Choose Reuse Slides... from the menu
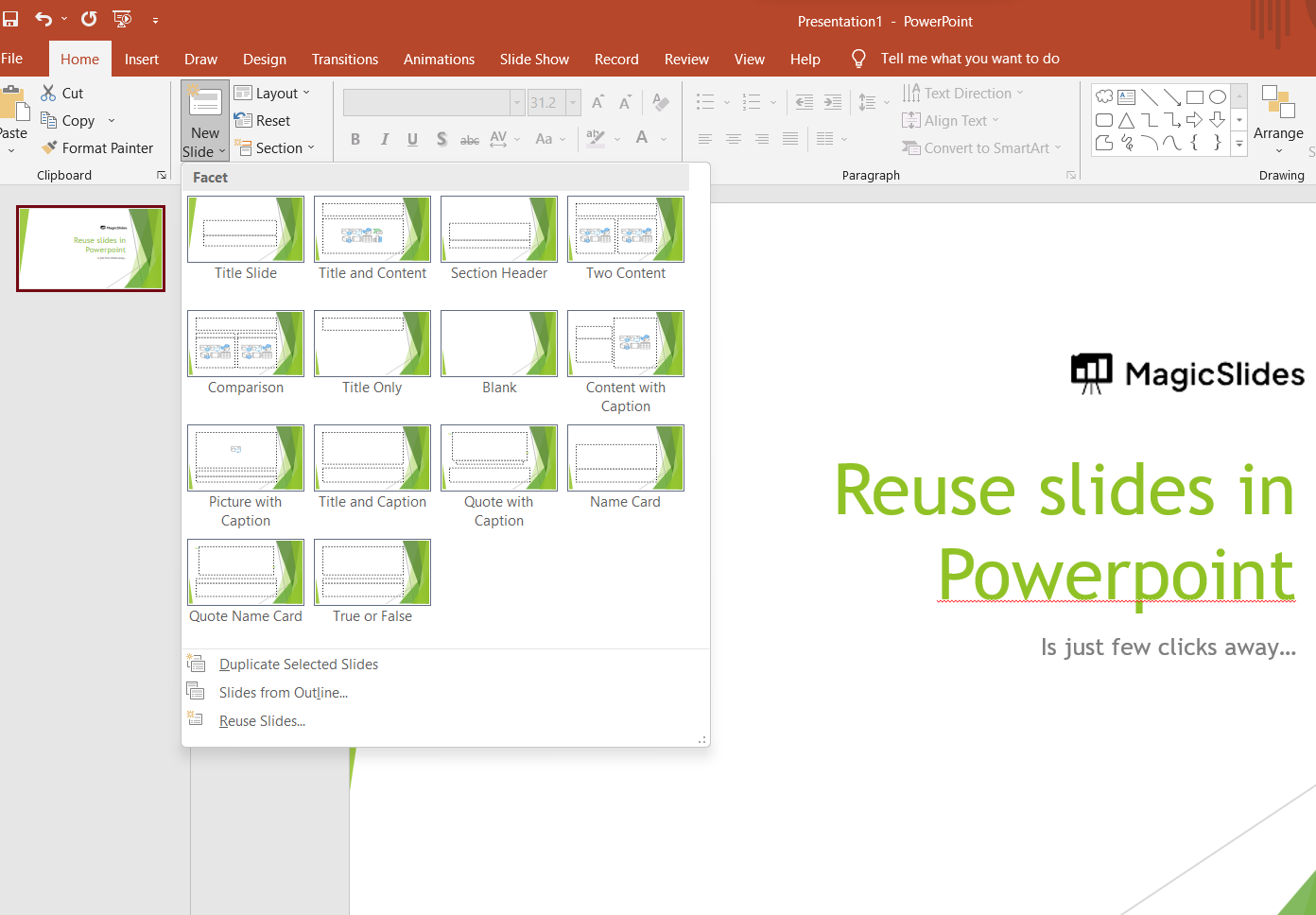 click(262, 720)
